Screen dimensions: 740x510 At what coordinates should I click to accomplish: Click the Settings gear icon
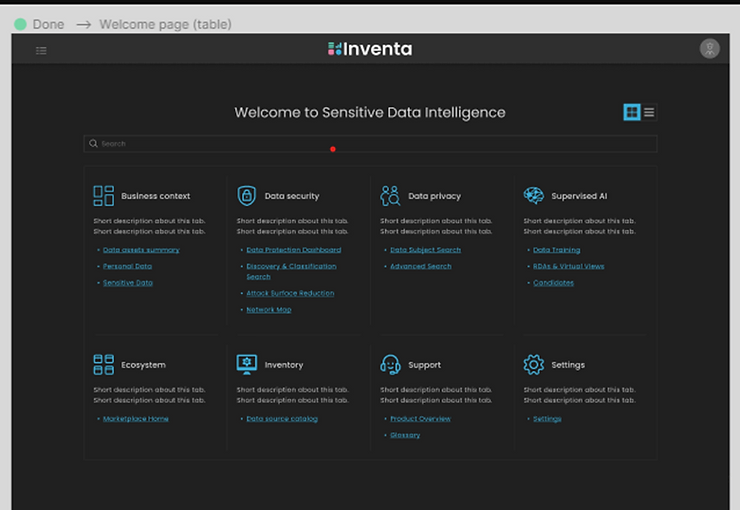(x=534, y=365)
